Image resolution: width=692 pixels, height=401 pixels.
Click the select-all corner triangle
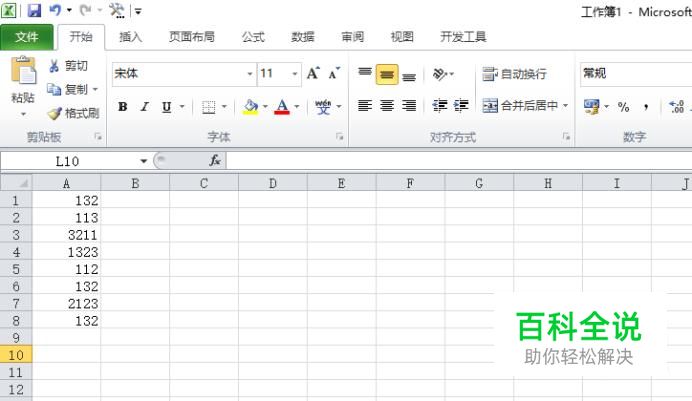[x=16, y=183]
